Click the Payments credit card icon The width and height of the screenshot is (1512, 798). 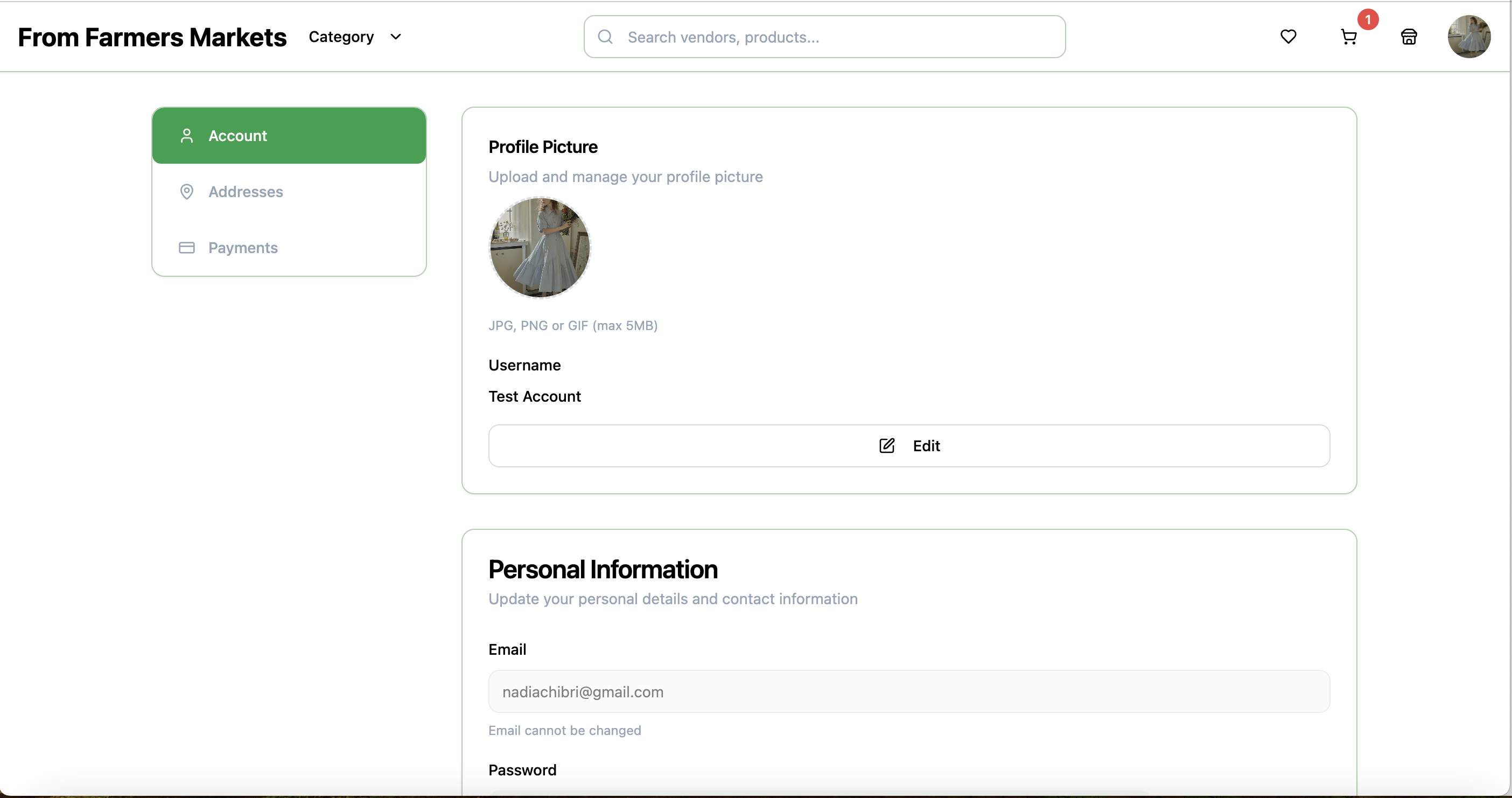click(x=187, y=248)
